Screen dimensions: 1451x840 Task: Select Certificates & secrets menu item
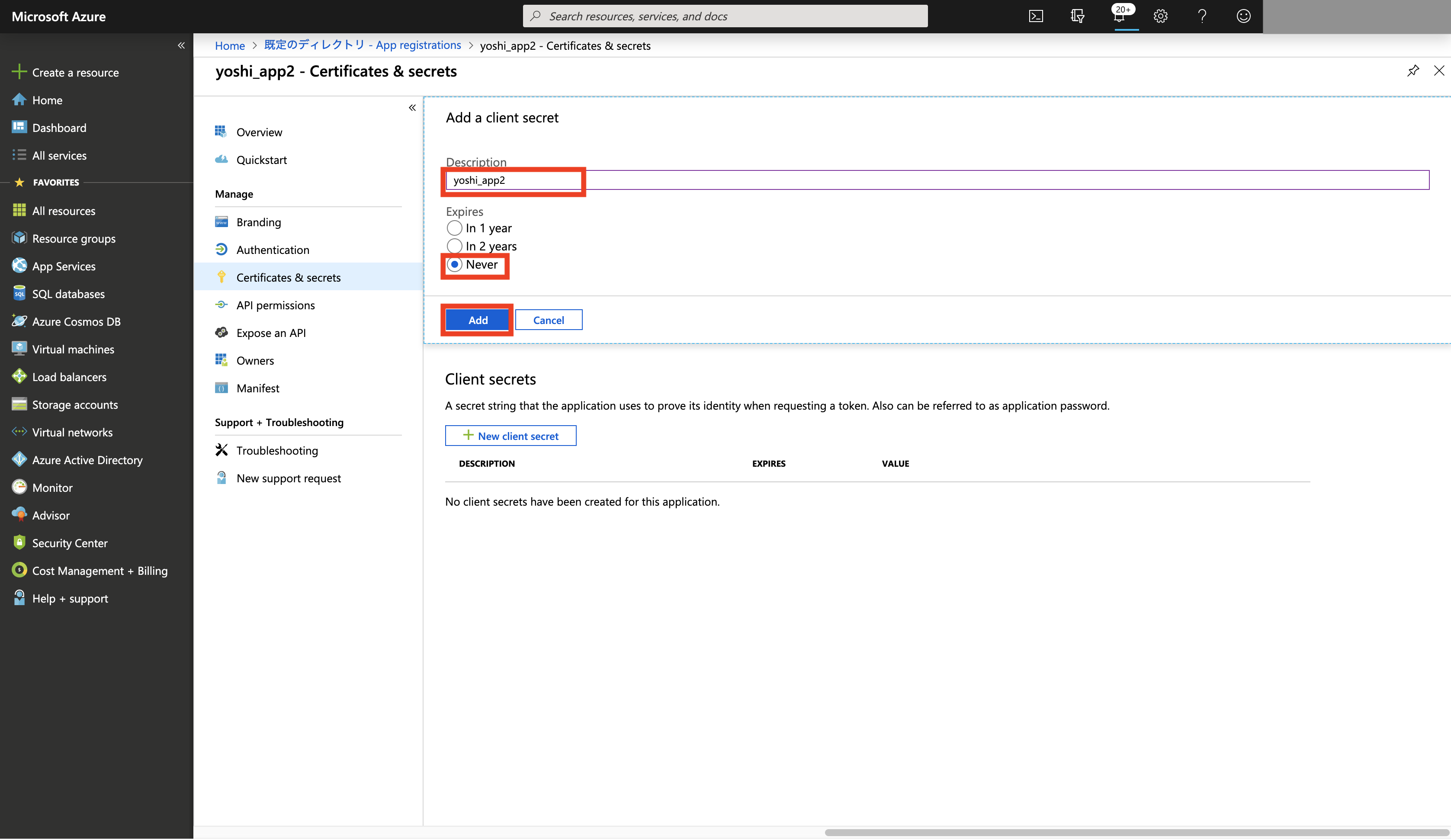308,277
